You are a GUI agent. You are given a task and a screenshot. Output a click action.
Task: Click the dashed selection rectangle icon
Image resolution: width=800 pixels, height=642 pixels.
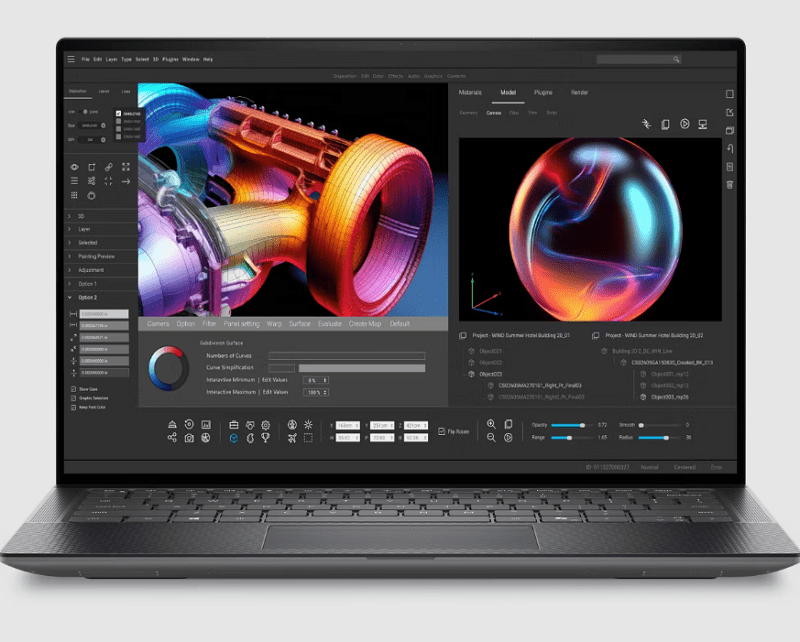(x=308, y=438)
